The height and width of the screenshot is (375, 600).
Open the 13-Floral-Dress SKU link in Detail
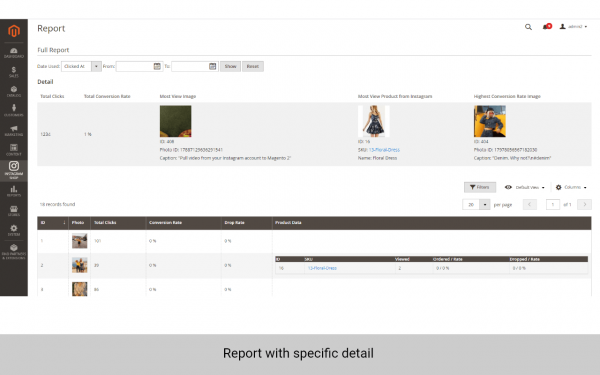[384, 150]
